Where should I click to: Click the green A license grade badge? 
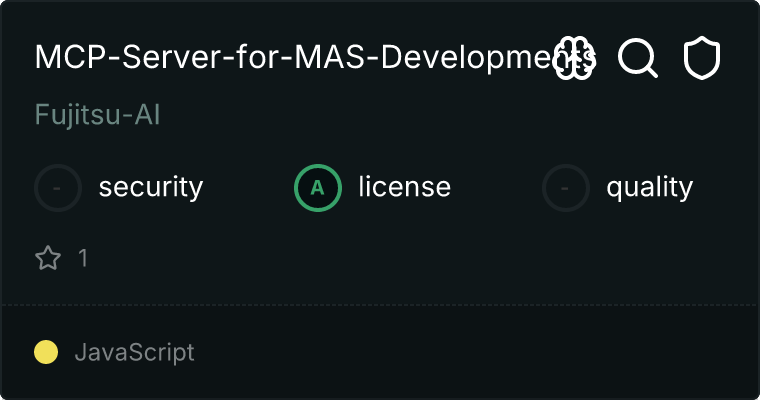pyautogui.click(x=318, y=188)
